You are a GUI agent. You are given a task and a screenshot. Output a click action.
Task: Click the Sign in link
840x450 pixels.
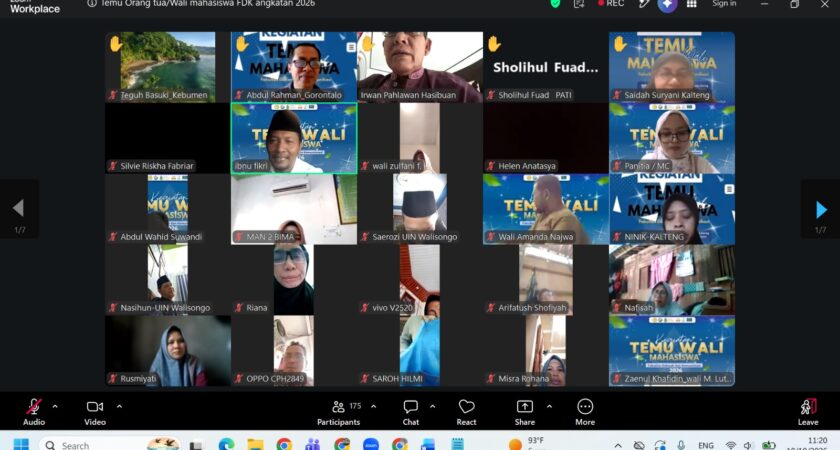coord(724,3)
